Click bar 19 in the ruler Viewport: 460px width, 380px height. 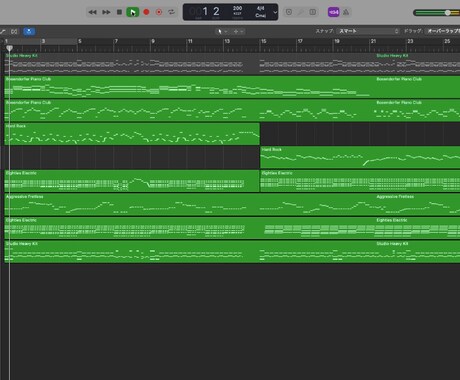[x=337, y=41]
